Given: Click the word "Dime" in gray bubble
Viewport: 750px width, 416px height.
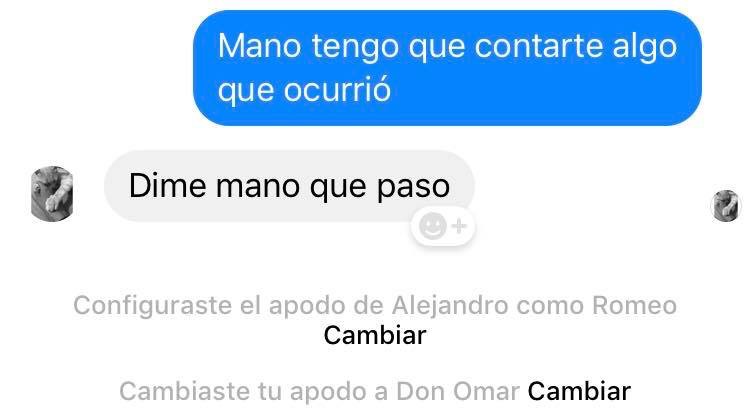Looking at the screenshot, I should (167, 186).
